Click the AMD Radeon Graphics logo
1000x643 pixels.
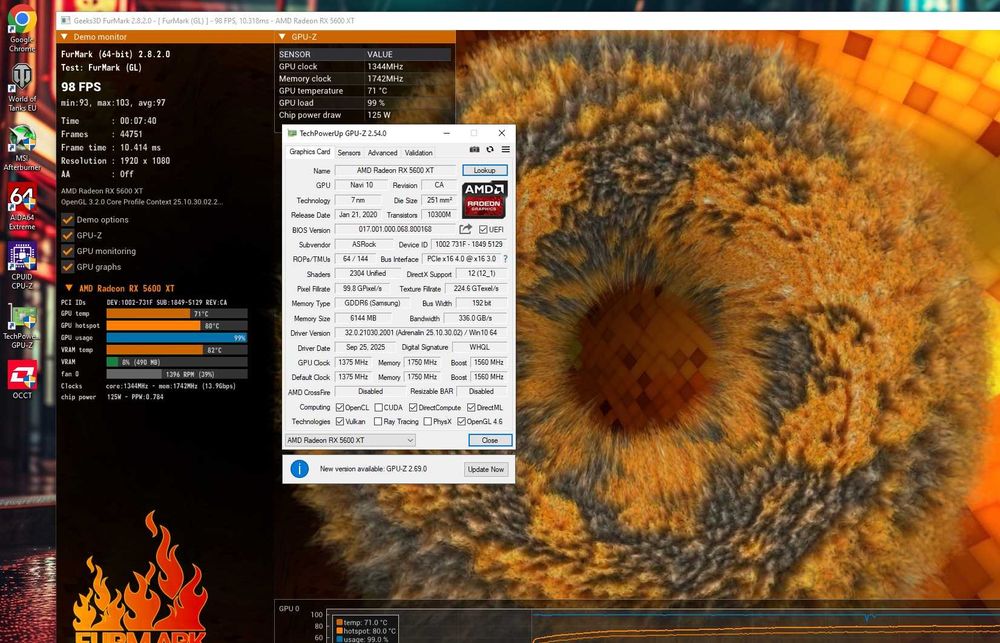[x=484, y=200]
